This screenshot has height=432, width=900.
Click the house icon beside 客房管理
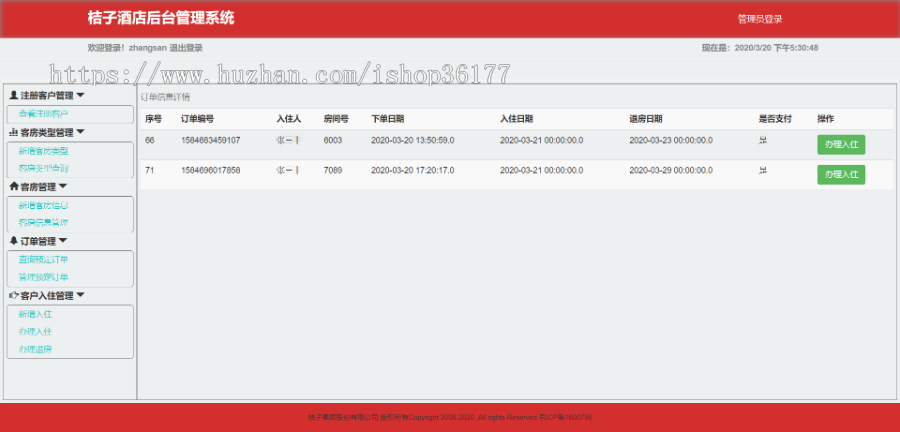14,186
